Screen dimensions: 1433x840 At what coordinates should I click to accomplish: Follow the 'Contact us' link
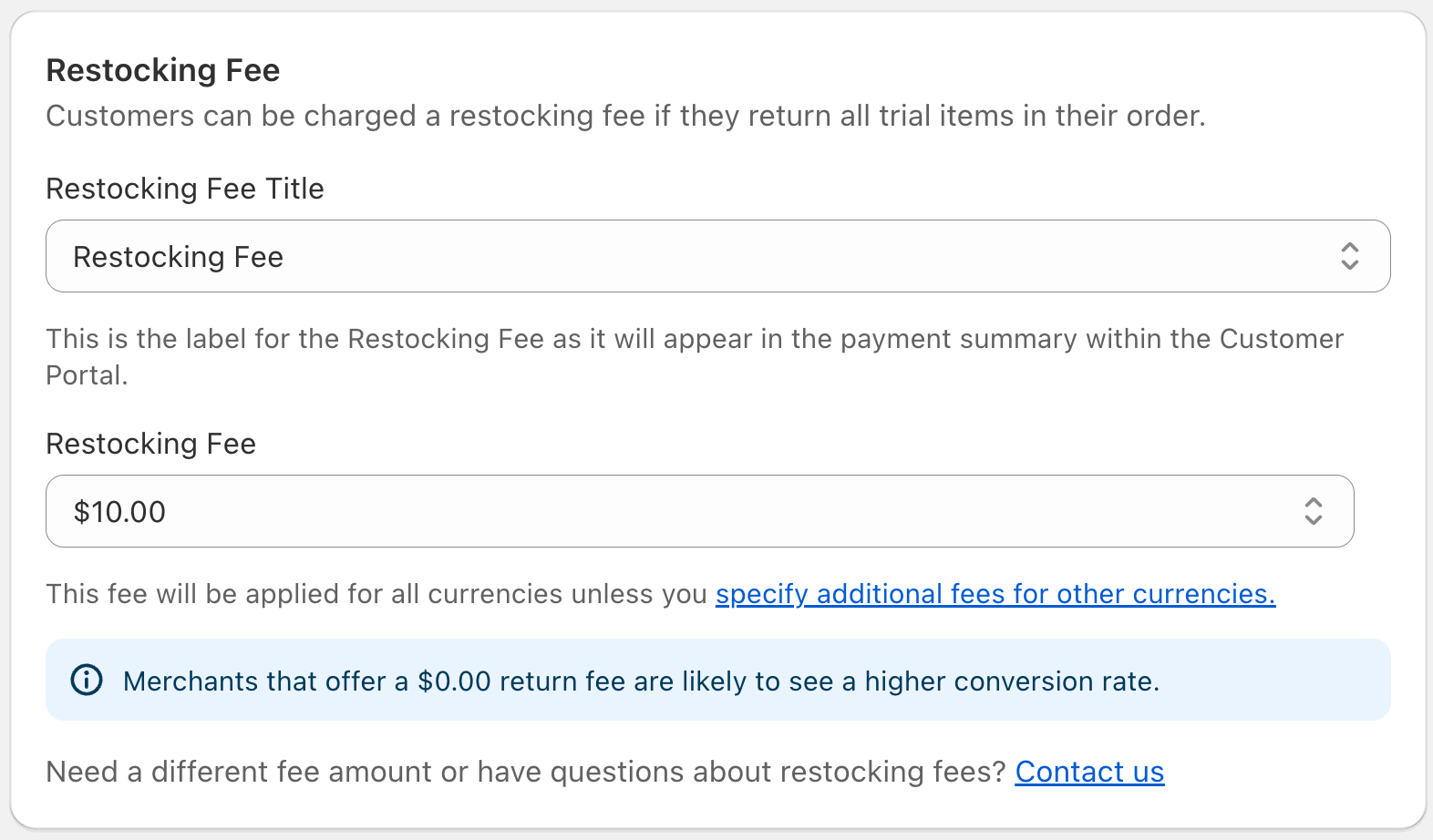click(x=1089, y=772)
